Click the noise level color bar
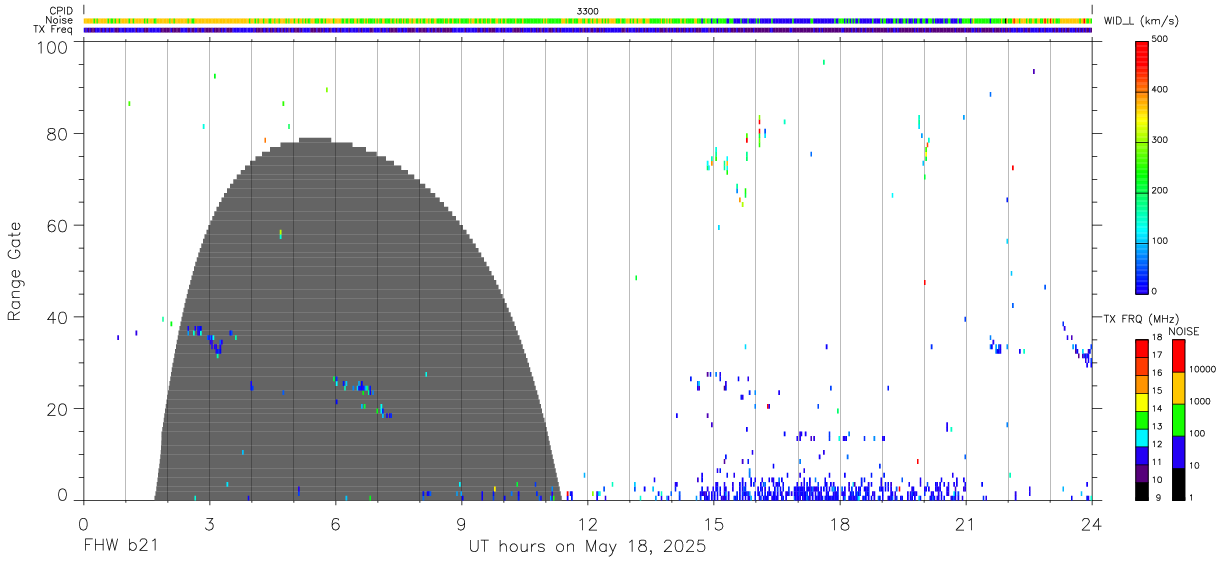Screen dimensions: 1228x567 1179,419
